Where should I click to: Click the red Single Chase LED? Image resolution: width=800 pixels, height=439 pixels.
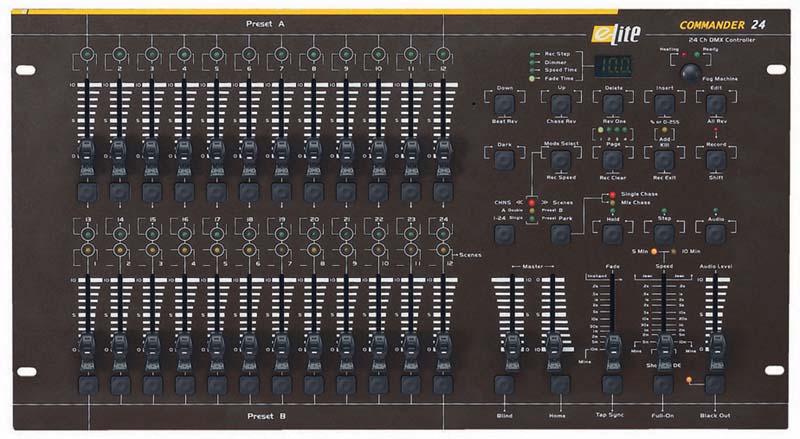[x=612, y=194]
